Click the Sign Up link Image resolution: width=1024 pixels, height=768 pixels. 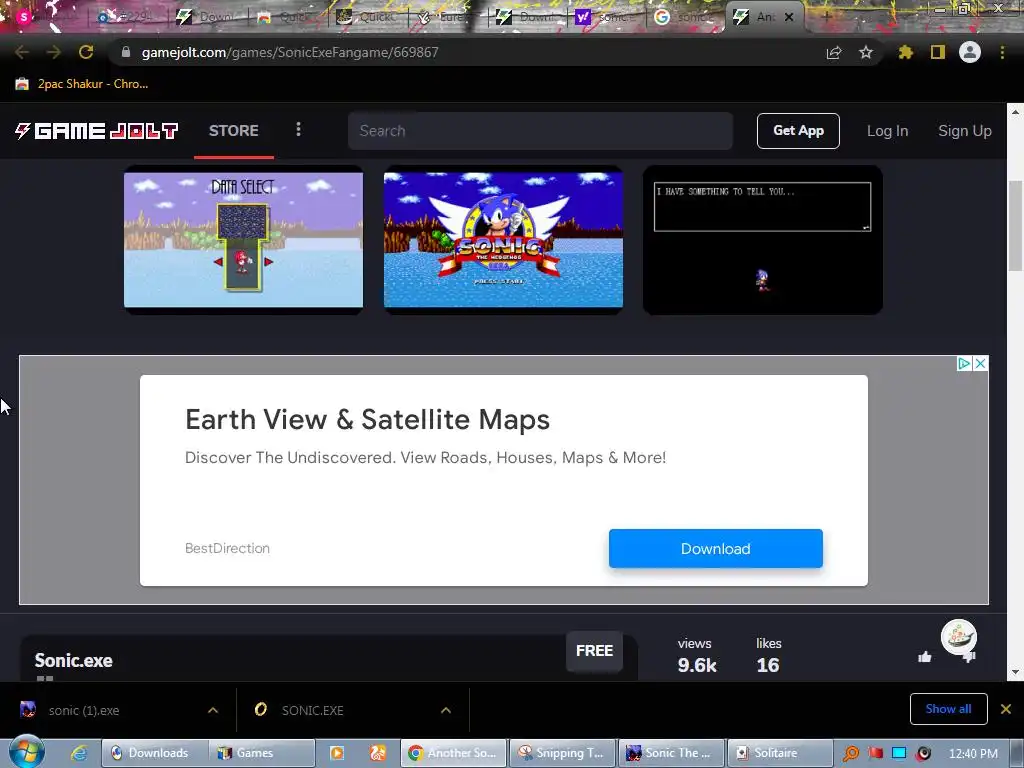965,131
